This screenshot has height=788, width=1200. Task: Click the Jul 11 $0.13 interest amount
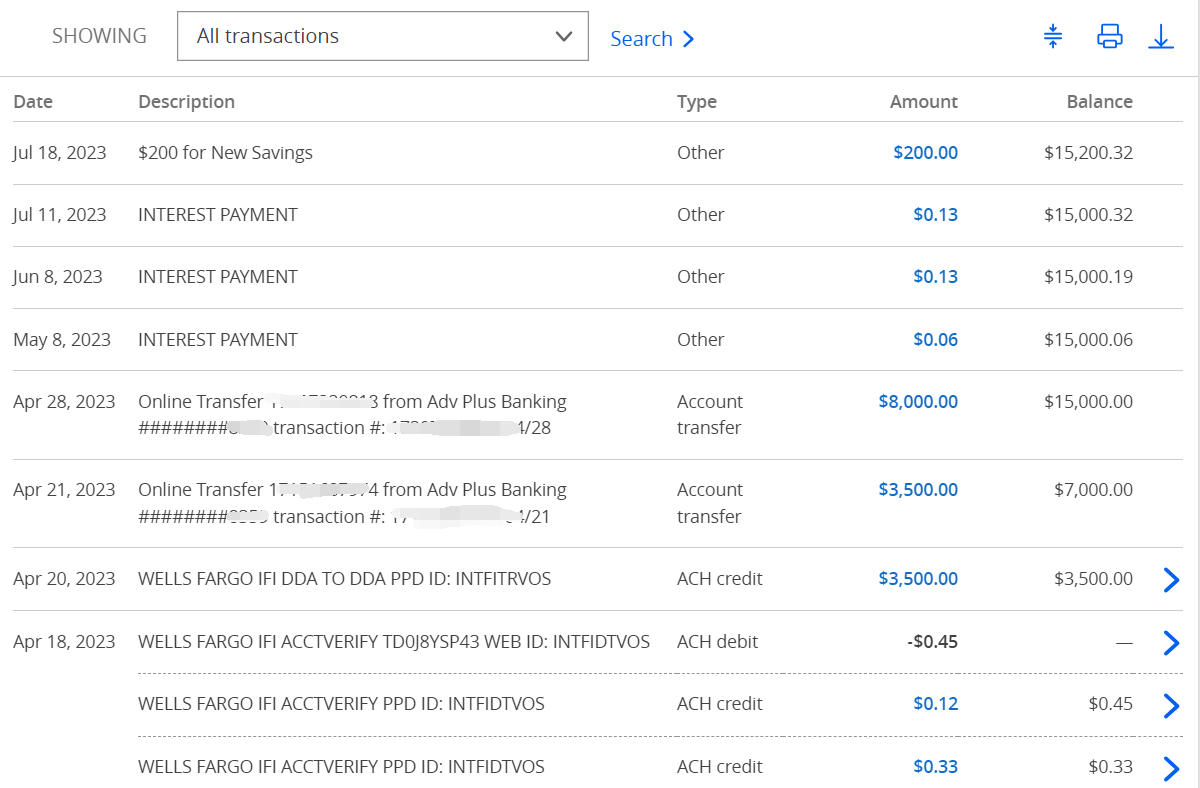[x=935, y=215]
